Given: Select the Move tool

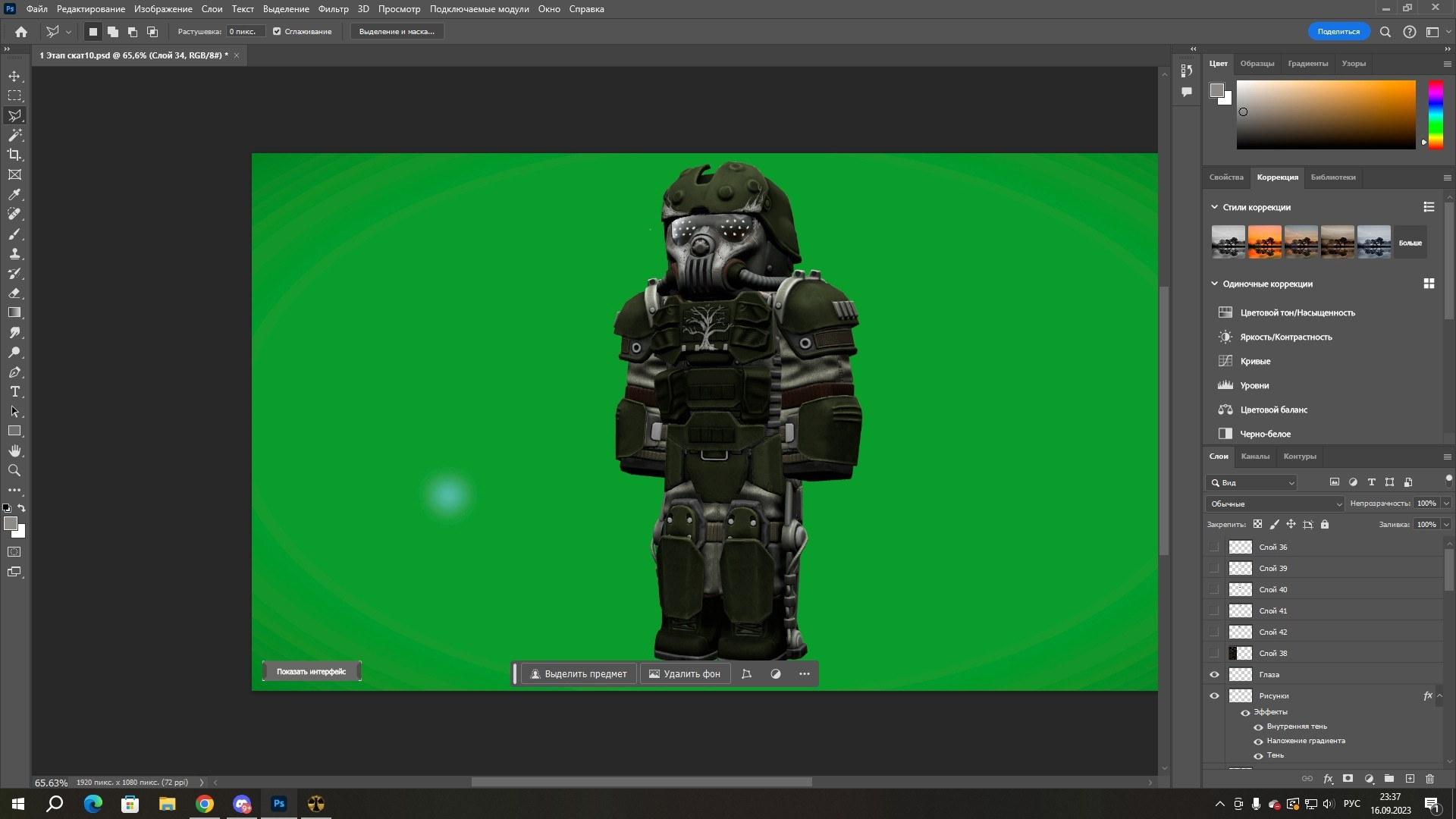Looking at the screenshot, I should click(14, 76).
